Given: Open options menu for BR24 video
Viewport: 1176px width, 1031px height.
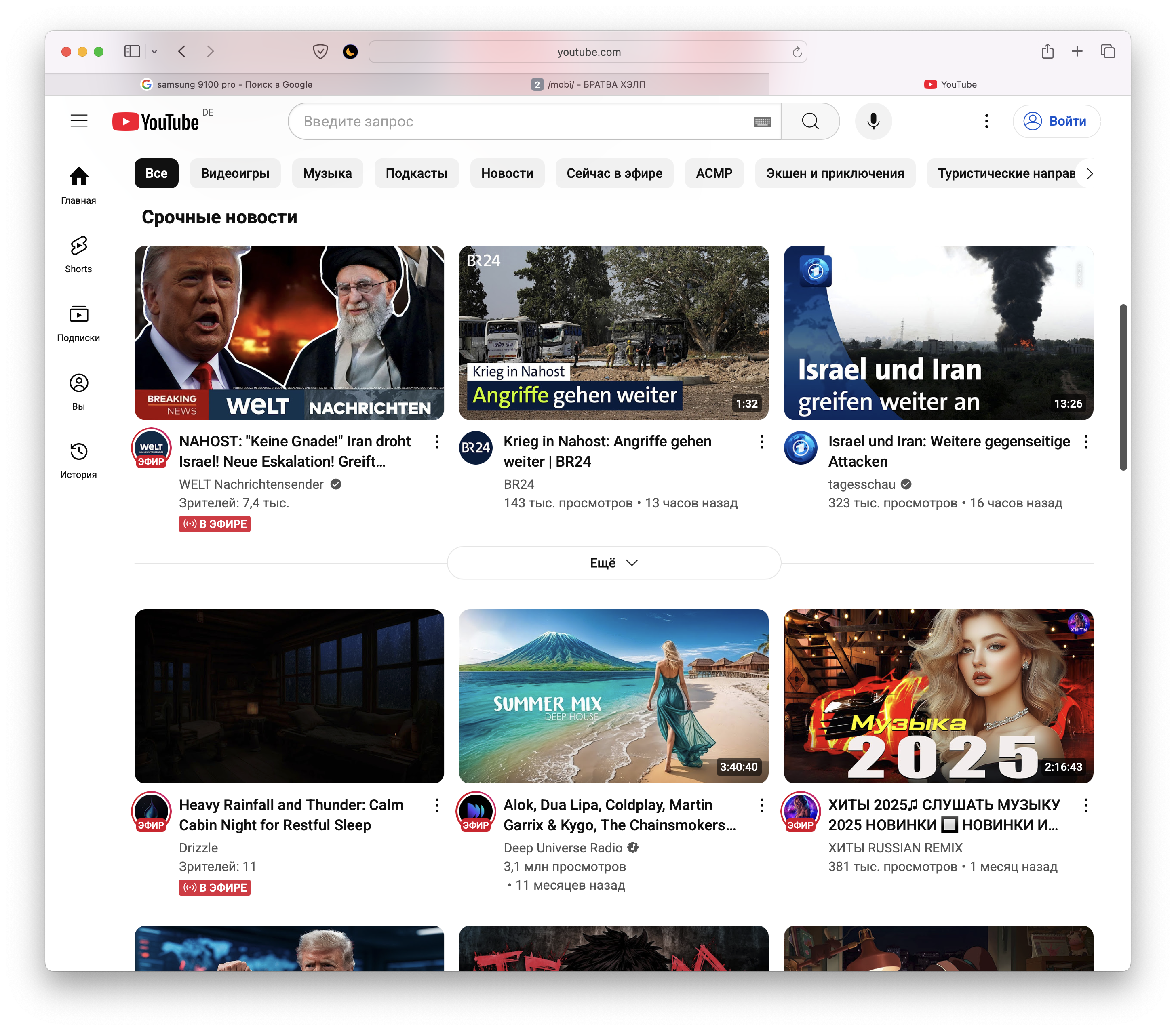Looking at the screenshot, I should coord(761,442).
